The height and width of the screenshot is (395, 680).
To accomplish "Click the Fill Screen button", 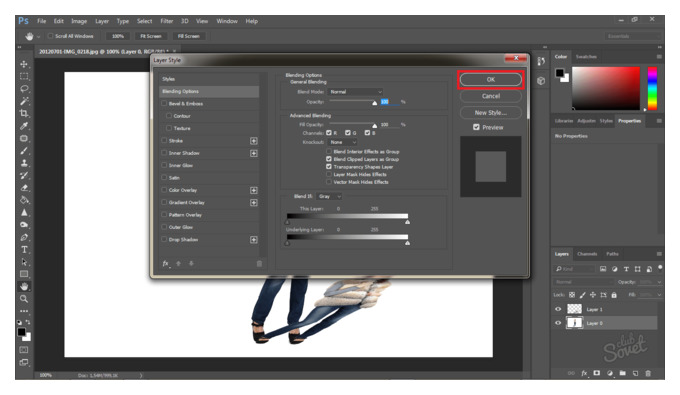I will [188, 36].
